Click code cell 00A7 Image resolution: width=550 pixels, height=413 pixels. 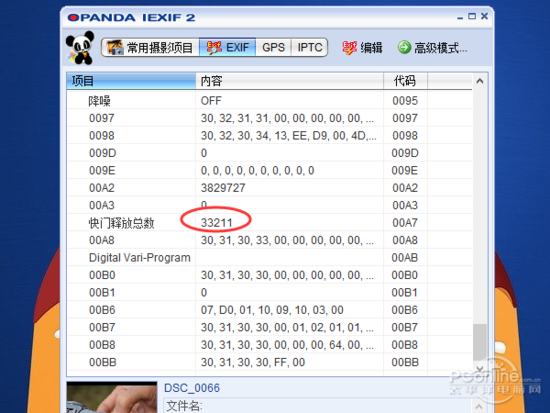405,223
